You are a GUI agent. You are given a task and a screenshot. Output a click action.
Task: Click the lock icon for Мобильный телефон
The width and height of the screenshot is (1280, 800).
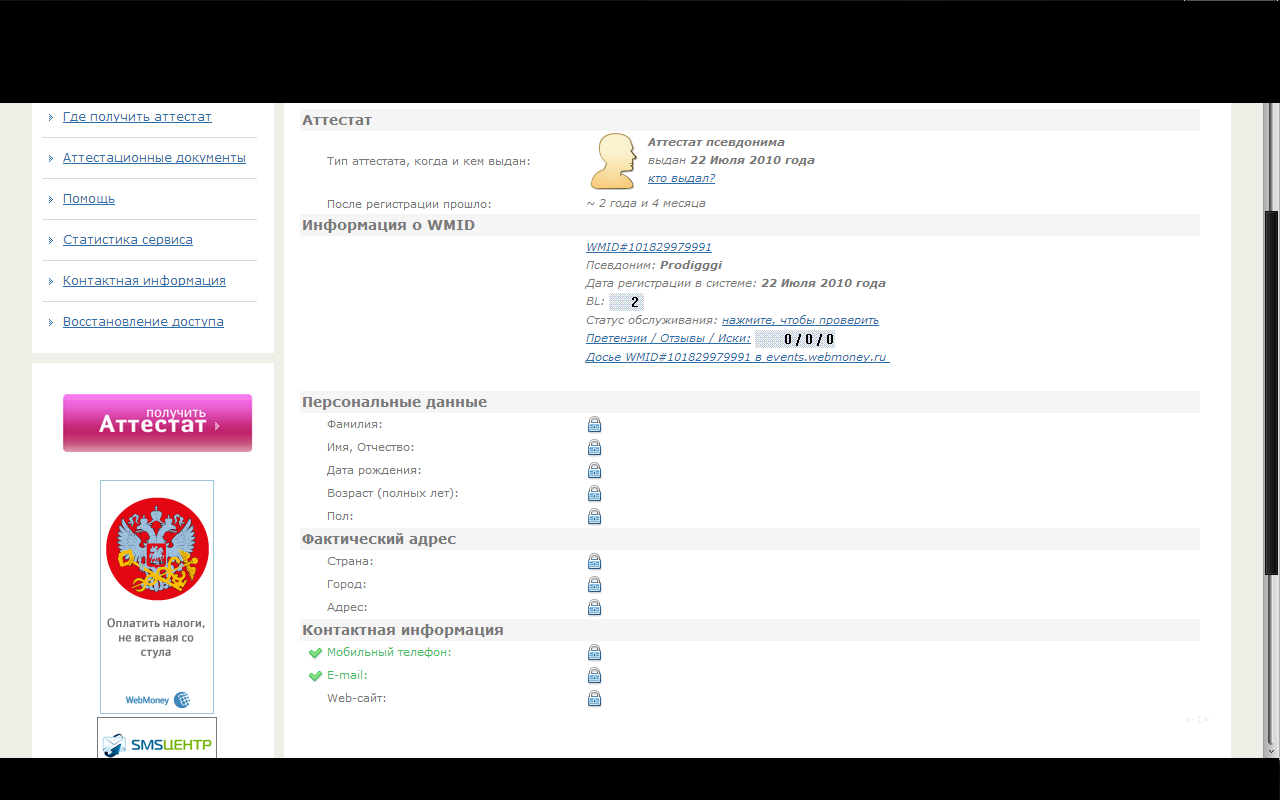coord(594,653)
